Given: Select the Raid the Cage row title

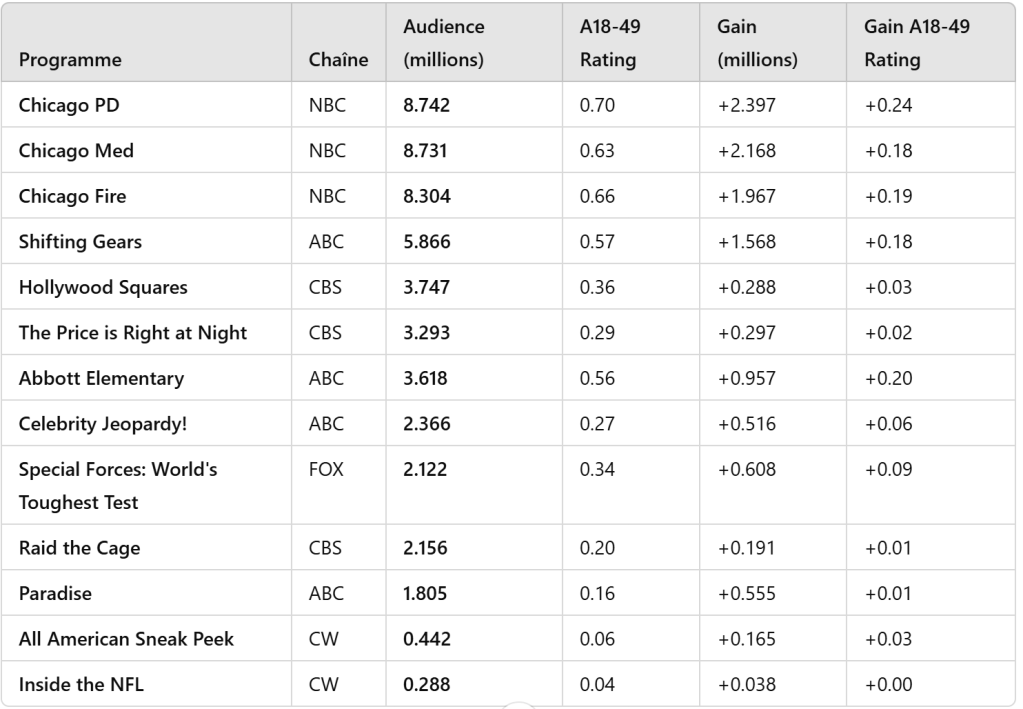Looking at the screenshot, I should click(x=80, y=548).
